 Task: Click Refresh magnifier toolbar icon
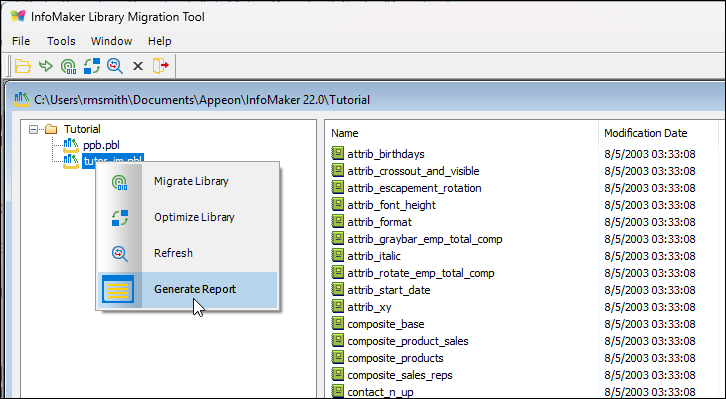click(x=114, y=66)
